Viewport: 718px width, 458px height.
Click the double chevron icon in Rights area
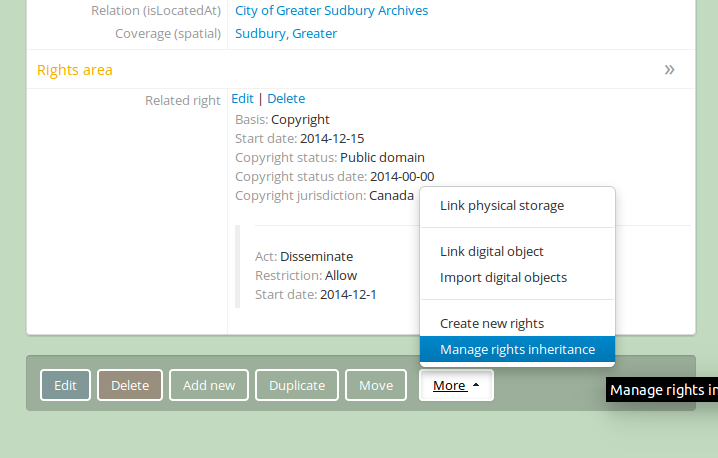coord(669,70)
